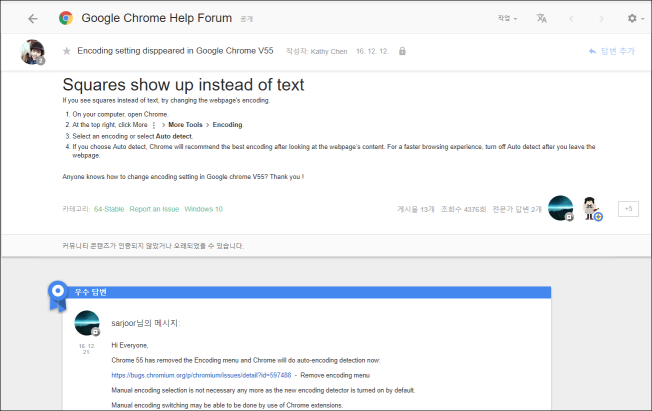Click the Google Chrome Help Forum title
Screen dimensions: 652x411
tap(157, 18)
